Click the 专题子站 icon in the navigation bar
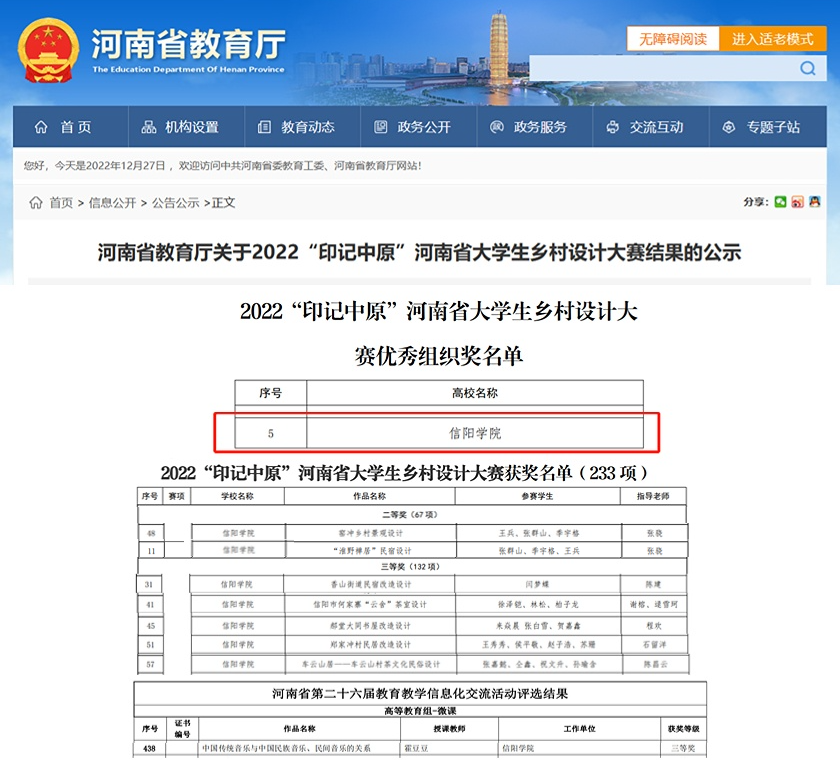Viewport: 840px width, 760px height. [x=729, y=127]
